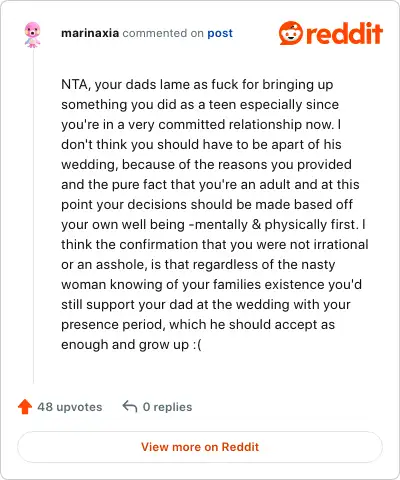Viewport: 400px width, 480px height.
Task: Click the sad face emoticon ending the comment
Action: [x=197, y=344]
